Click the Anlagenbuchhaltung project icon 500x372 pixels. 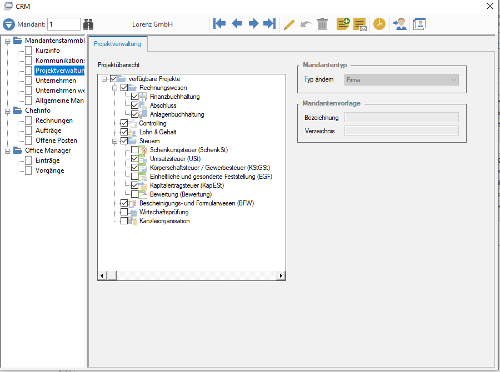click(143, 114)
